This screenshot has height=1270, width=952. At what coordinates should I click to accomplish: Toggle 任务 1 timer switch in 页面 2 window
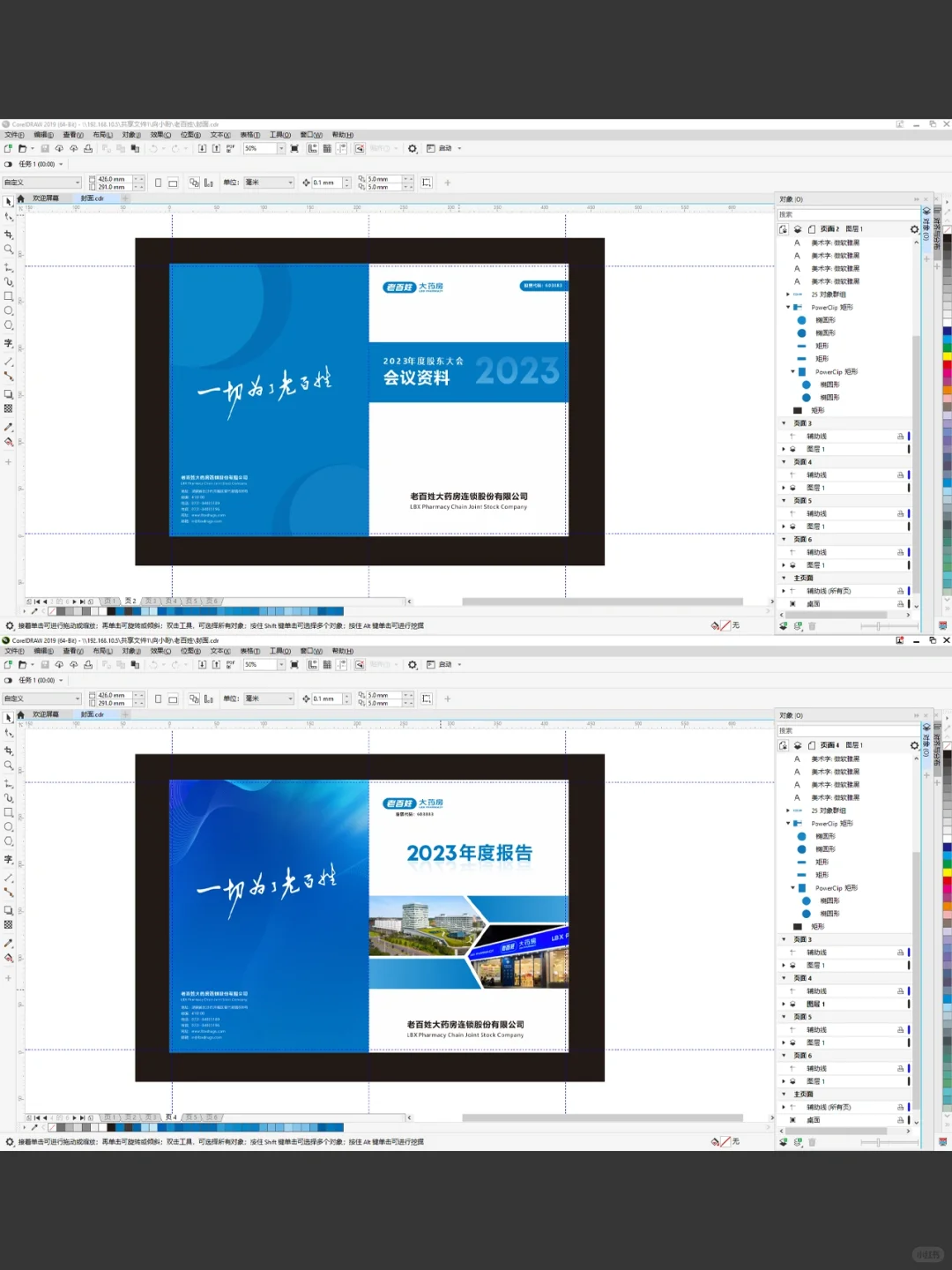8,164
